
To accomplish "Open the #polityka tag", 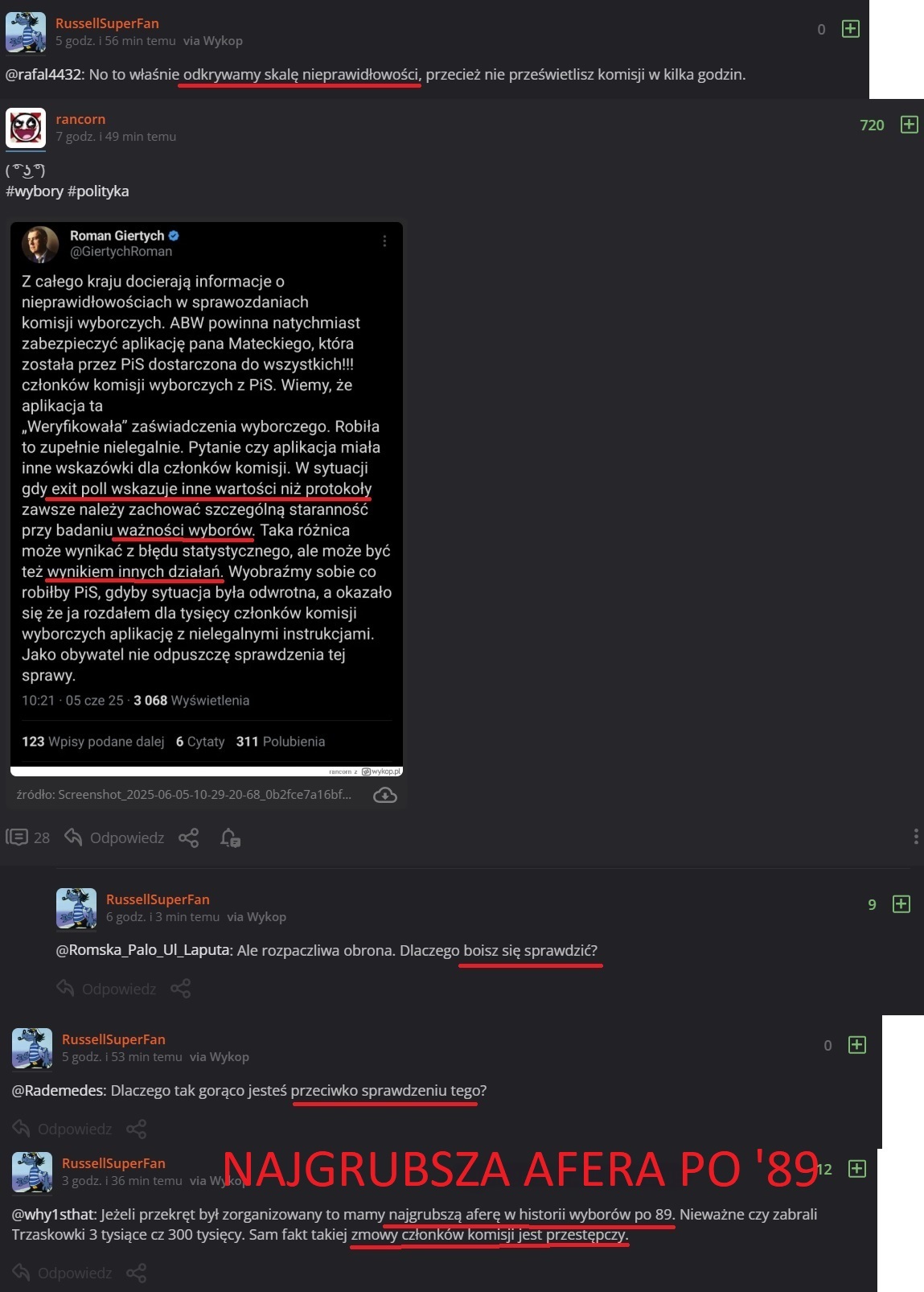I will point(99,191).
